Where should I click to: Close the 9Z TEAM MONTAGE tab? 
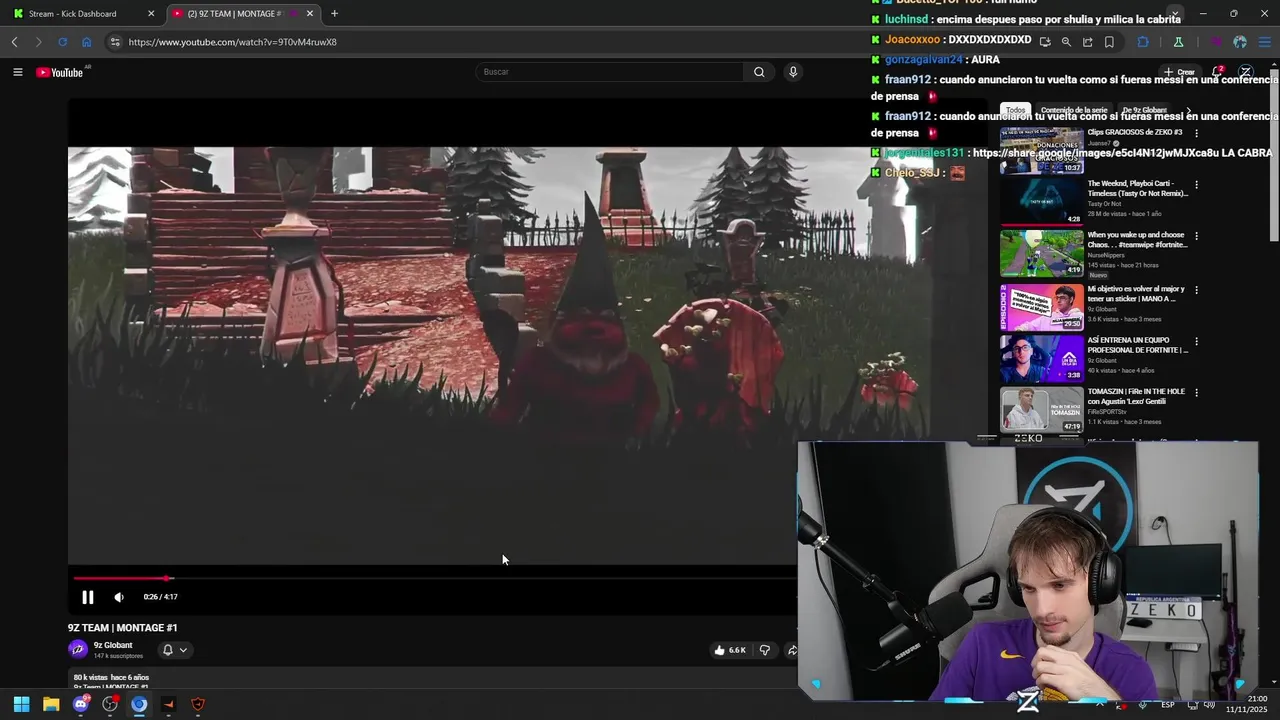[x=310, y=14]
